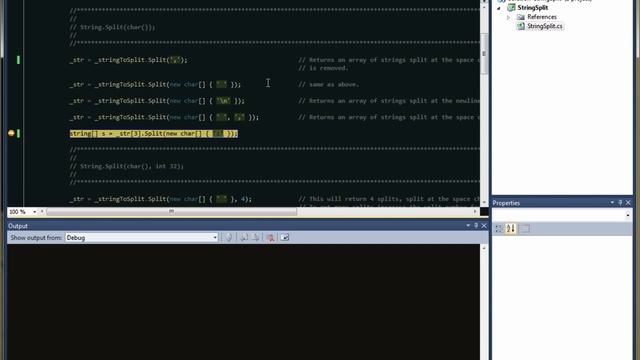Viewport: 640px width, 360px height.
Task: Open Properties panel window position menu
Action: tap(612, 203)
